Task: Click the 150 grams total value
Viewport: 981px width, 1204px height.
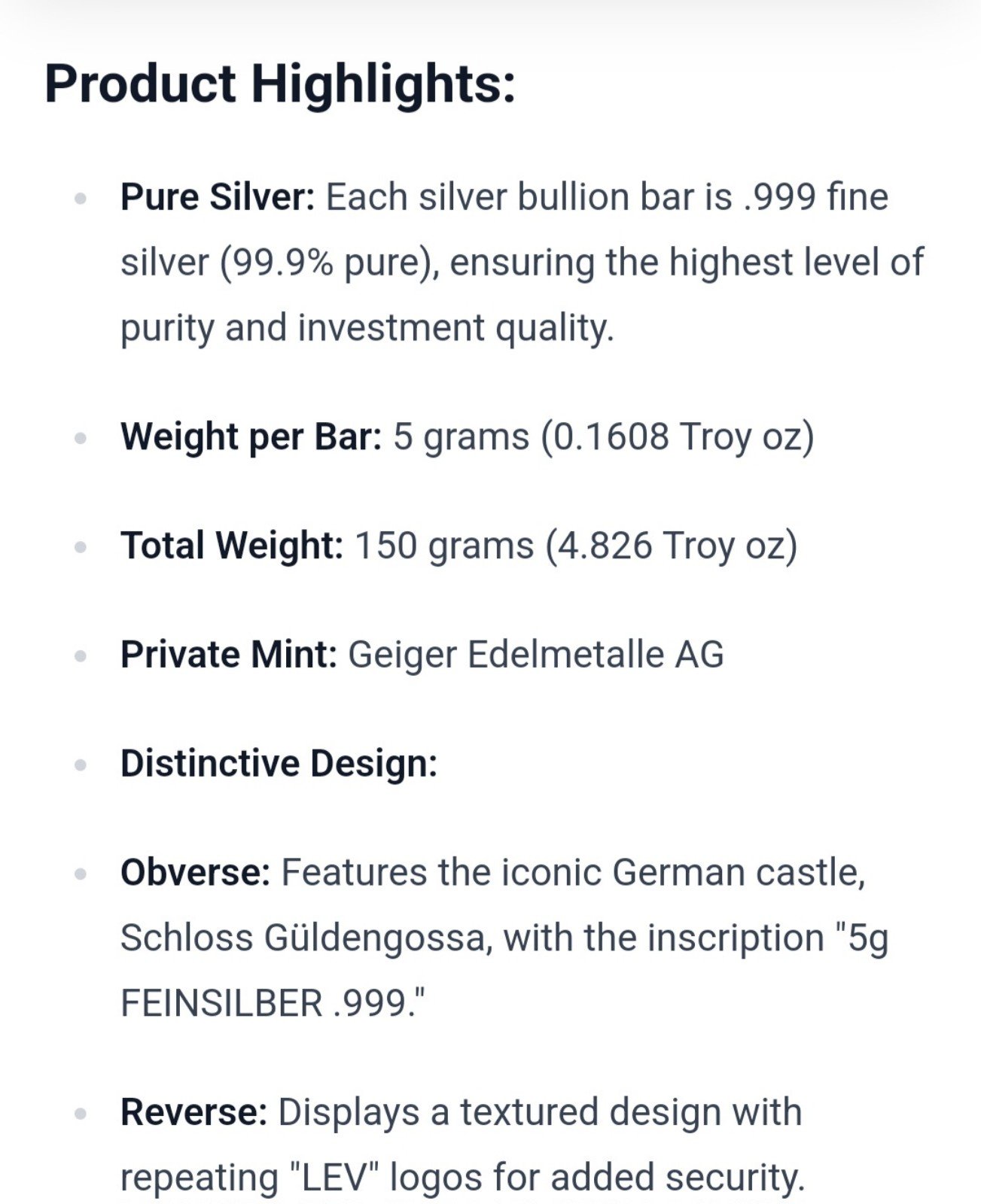Action: tap(443, 546)
